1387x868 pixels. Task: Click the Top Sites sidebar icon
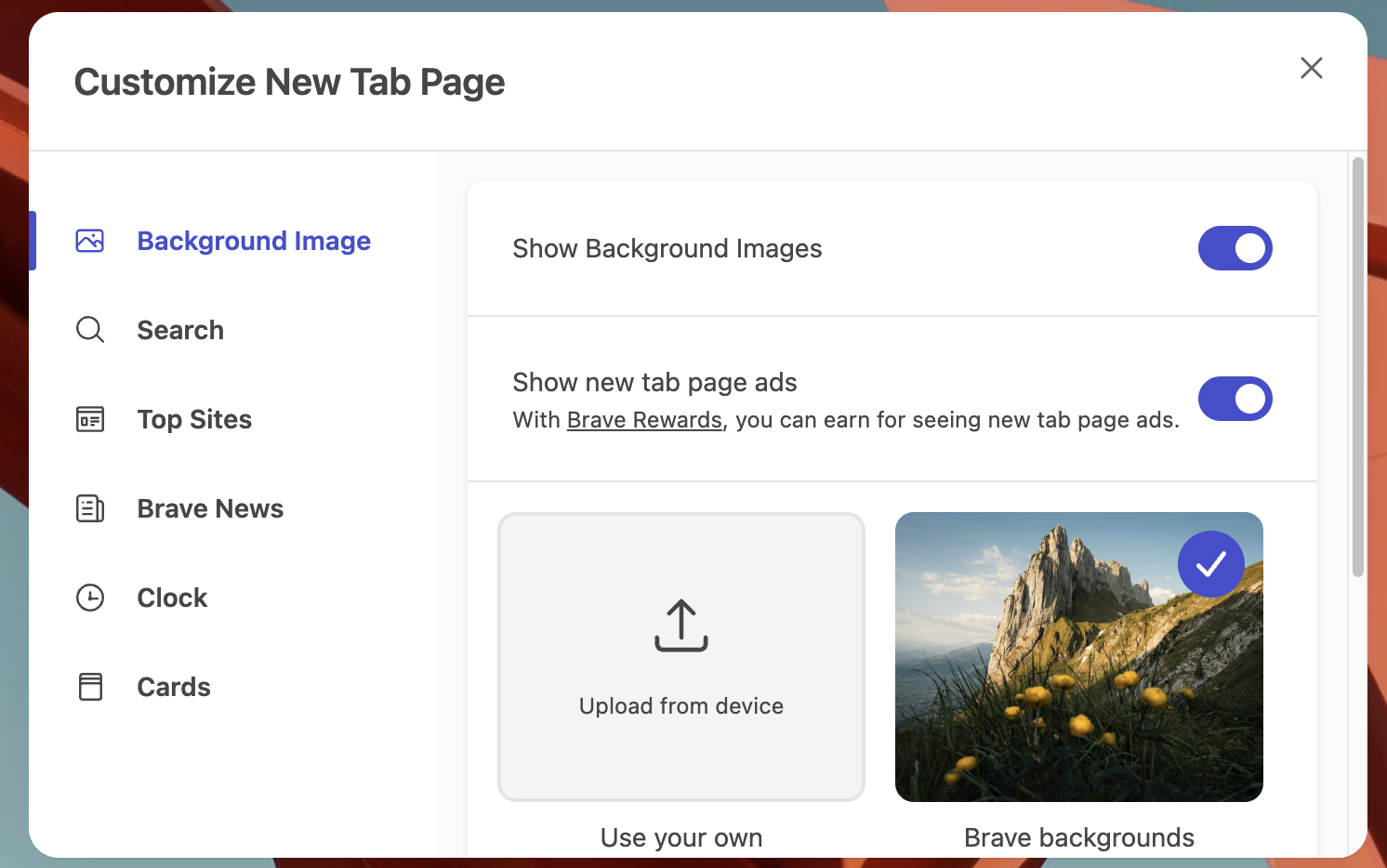(x=90, y=419)
